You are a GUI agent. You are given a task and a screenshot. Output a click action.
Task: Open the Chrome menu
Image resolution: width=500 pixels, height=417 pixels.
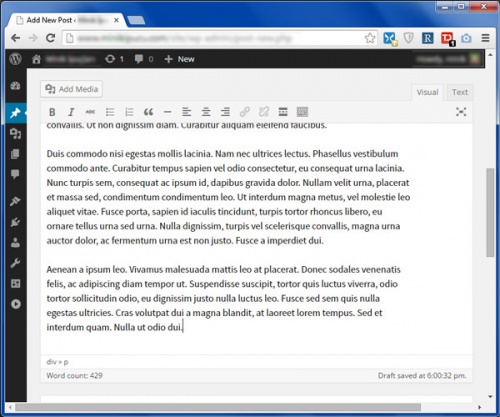tap(485, 38)
